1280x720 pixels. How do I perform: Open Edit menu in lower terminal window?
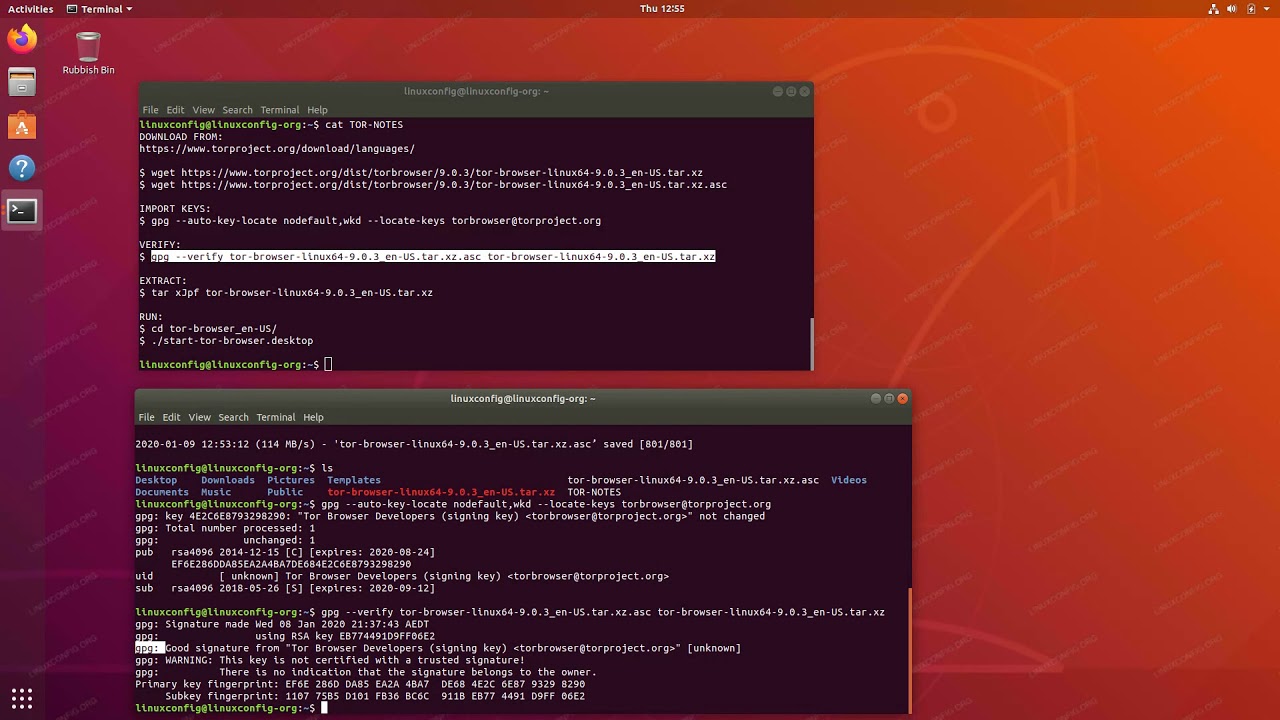[171, 417]
